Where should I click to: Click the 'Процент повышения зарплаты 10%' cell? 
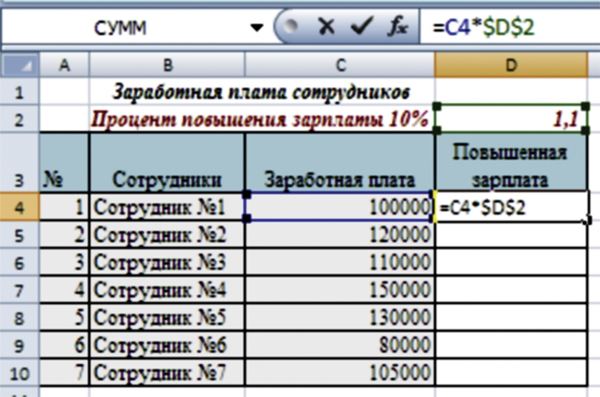262,119
